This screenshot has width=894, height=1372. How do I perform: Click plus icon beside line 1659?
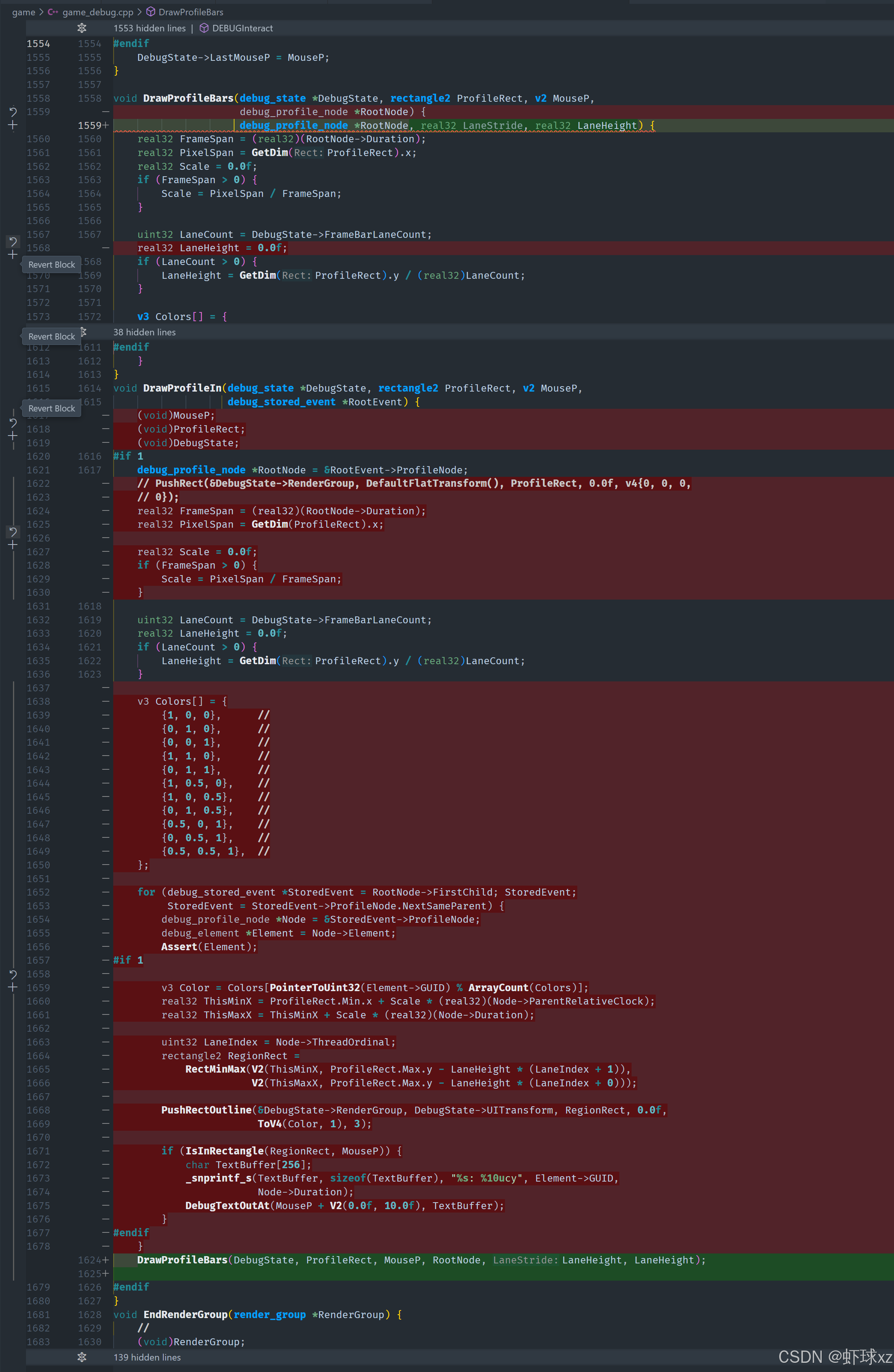[13, 987]
